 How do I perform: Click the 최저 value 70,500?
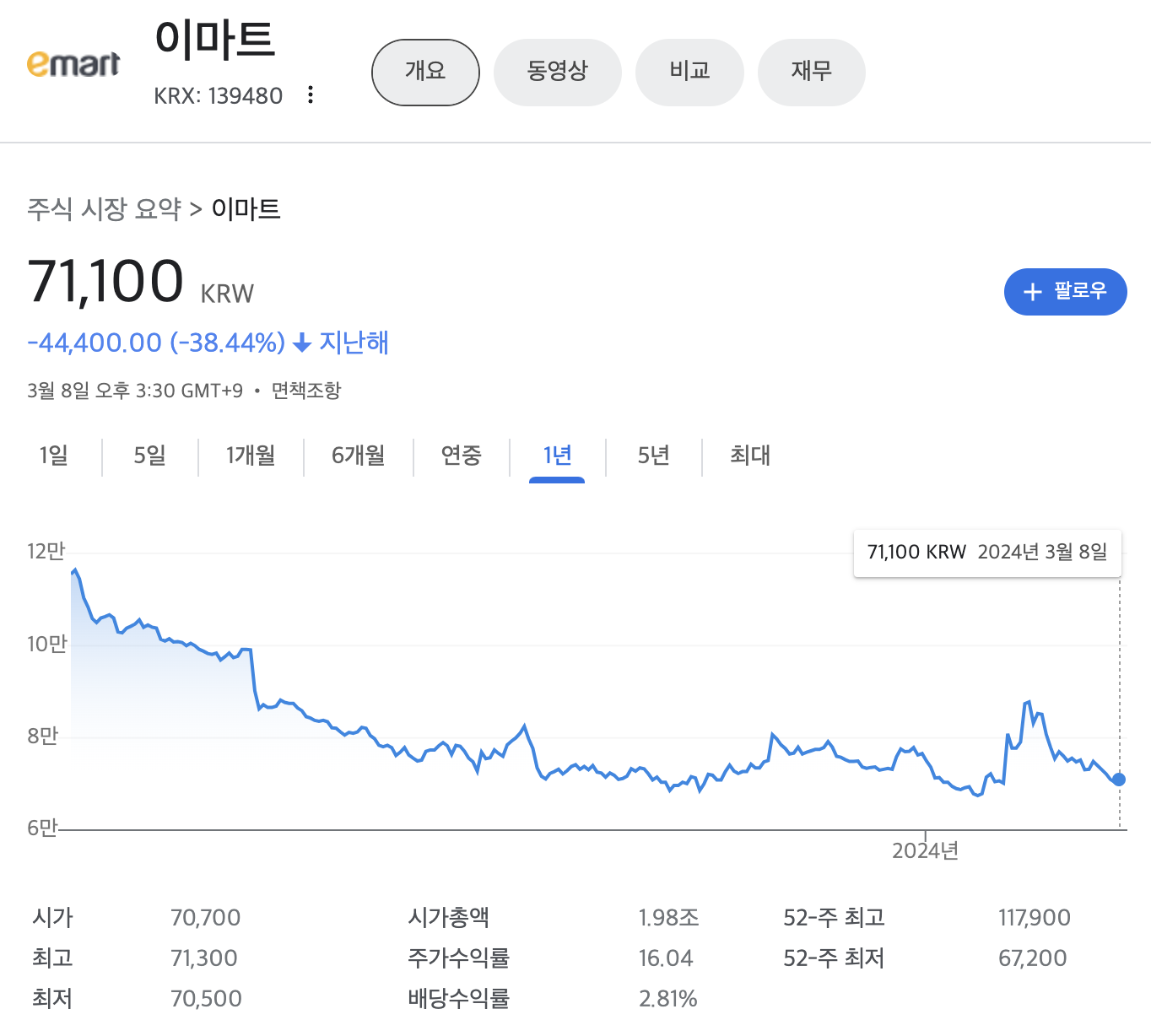click(x=207, y=999)
